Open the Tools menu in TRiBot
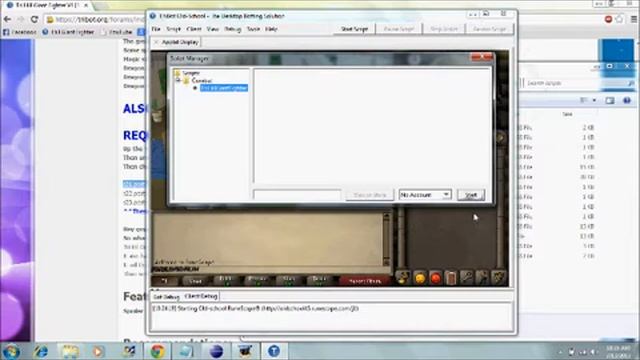640x360 pixels. (253, 29)
